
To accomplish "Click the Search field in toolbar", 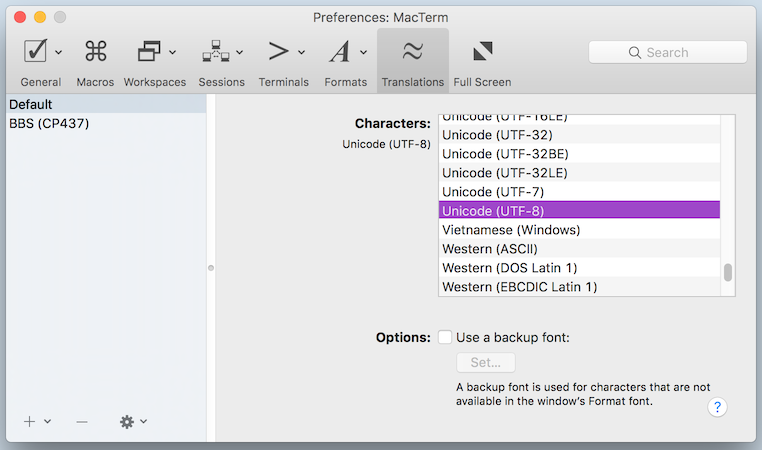I will tap(667, 52).
